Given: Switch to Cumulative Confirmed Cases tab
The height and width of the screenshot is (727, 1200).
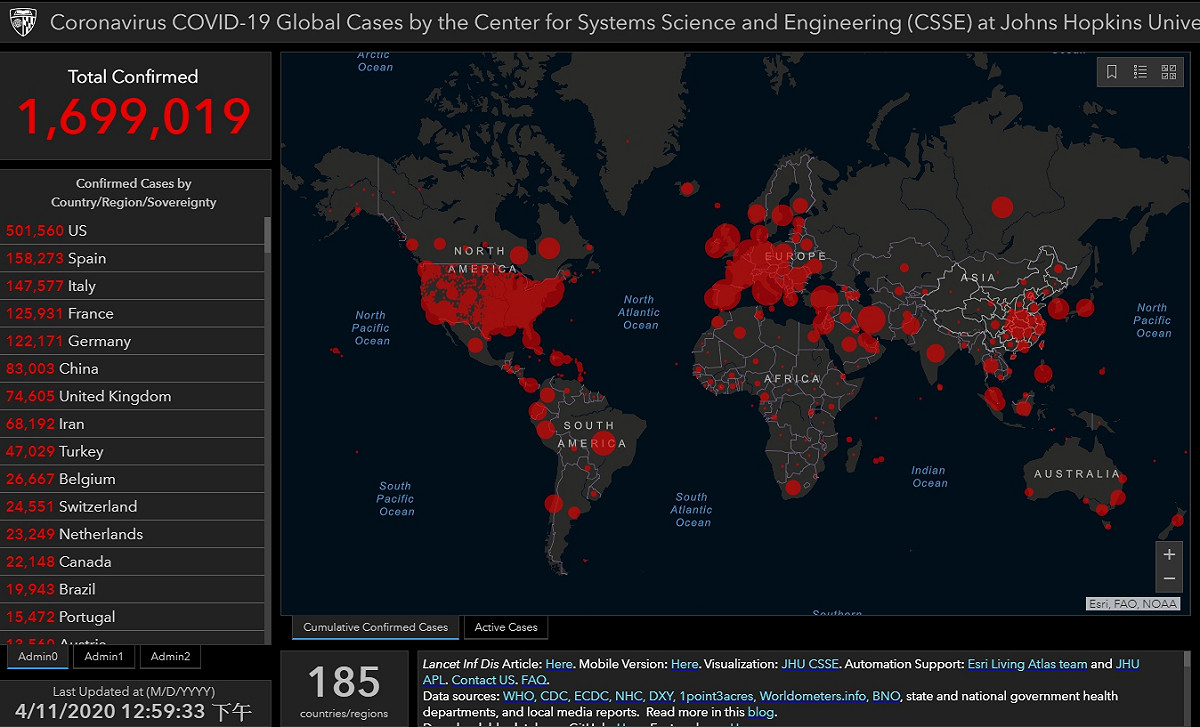Looking at the screenshot, I should tap(376, 627).
